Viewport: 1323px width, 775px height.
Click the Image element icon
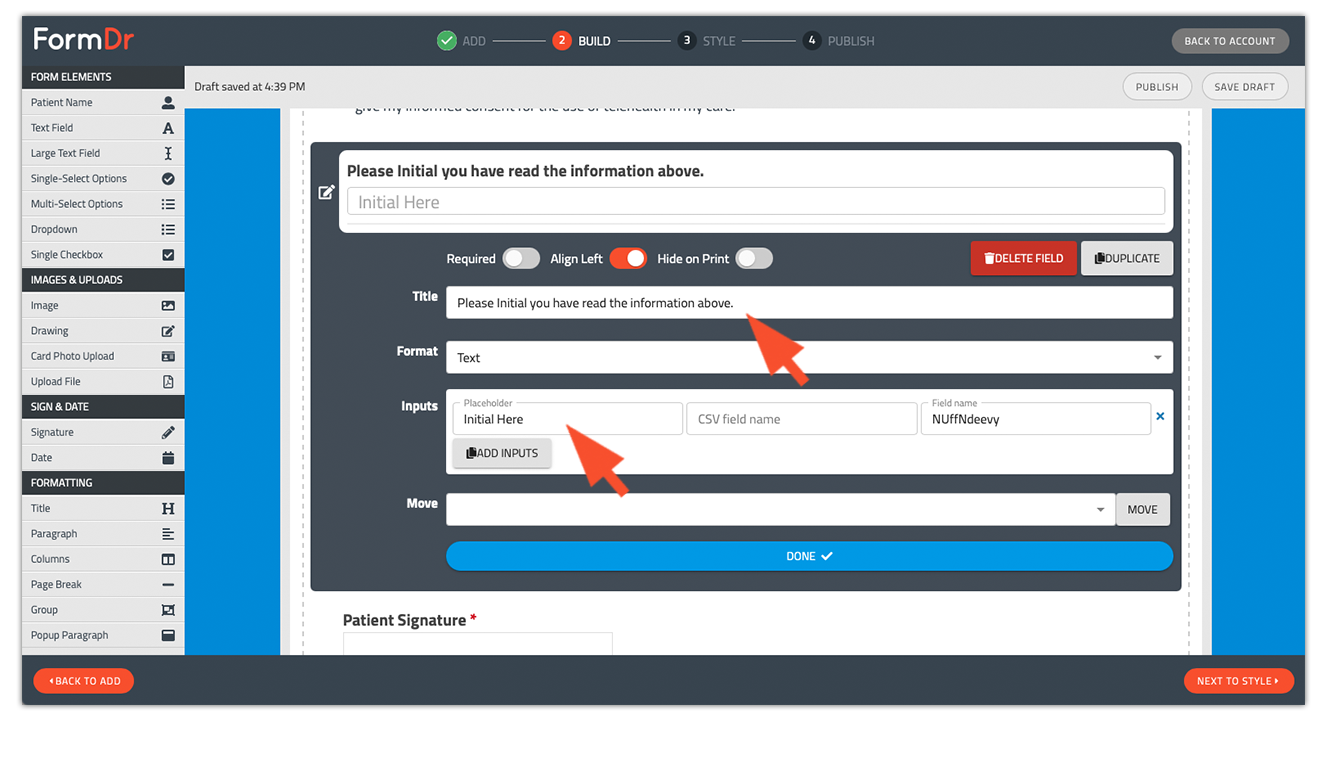[x=168, y=305]
